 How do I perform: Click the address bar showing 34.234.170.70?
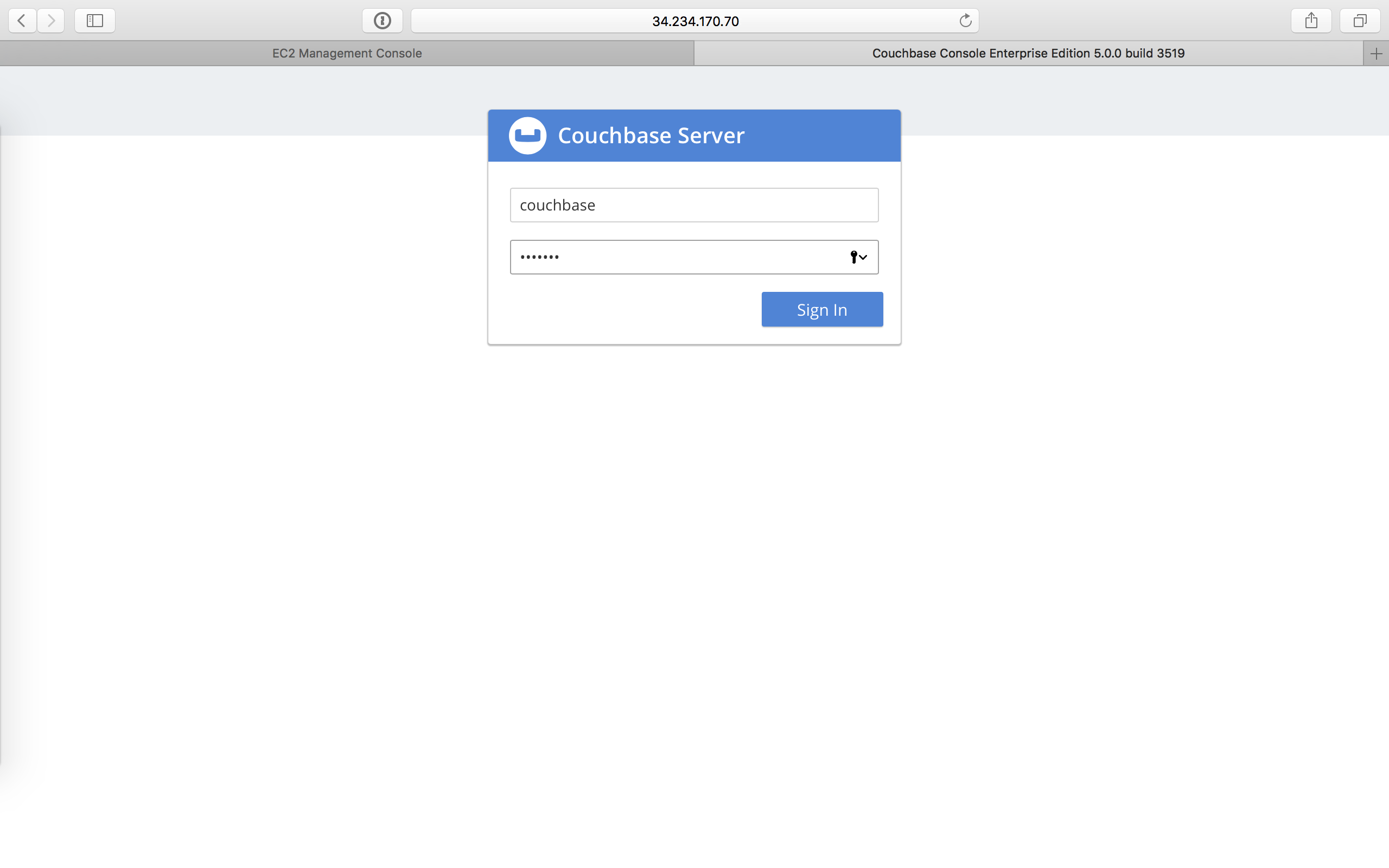pyautogui.click(x=694, y=21)
